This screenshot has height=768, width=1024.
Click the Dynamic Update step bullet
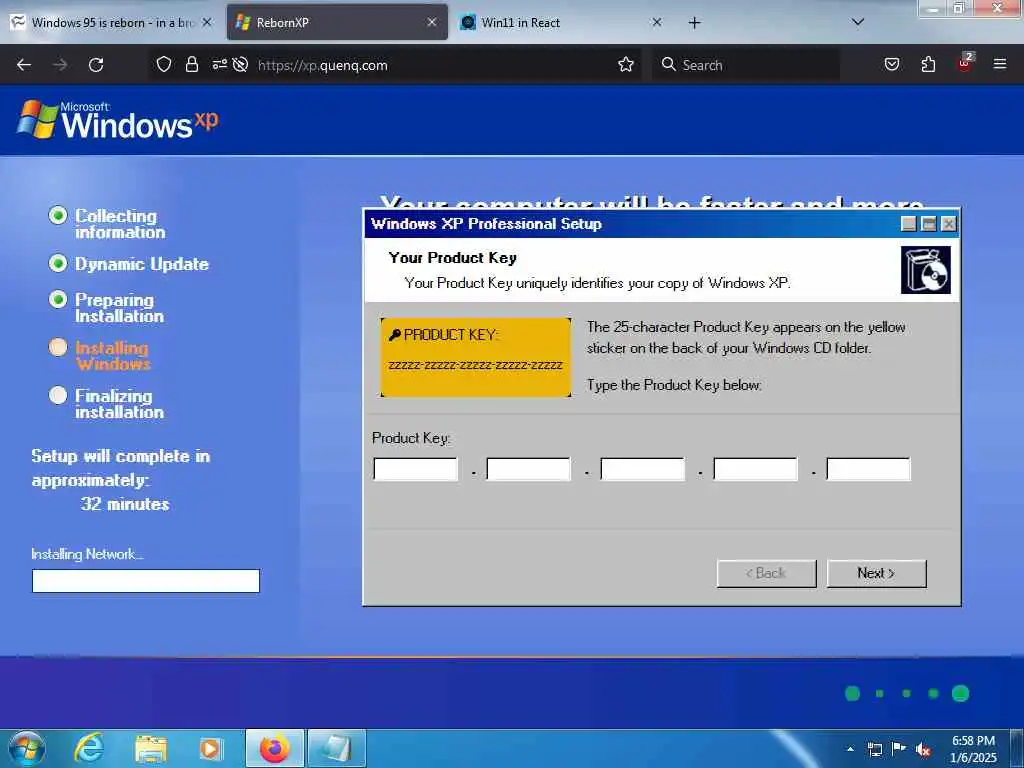point(58,263)
